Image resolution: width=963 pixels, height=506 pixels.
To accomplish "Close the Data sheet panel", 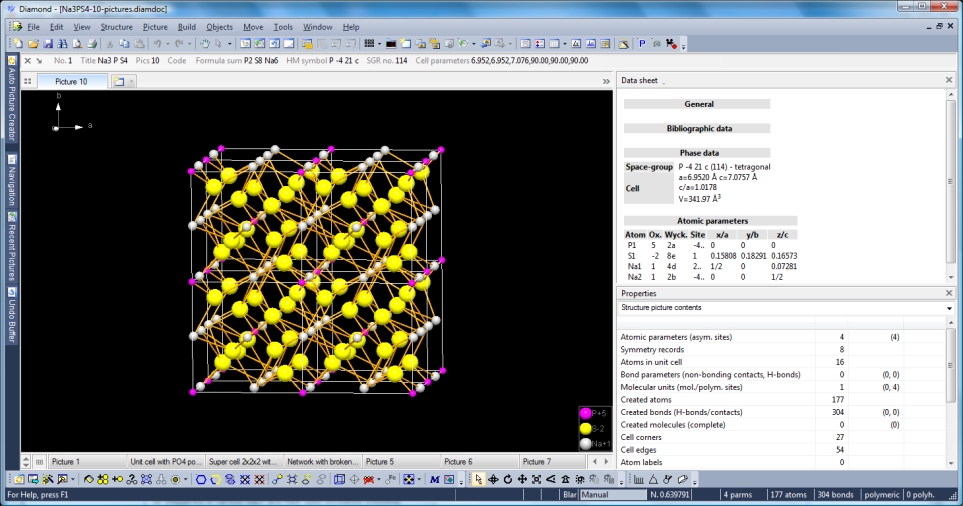I will tap(949, 80).
